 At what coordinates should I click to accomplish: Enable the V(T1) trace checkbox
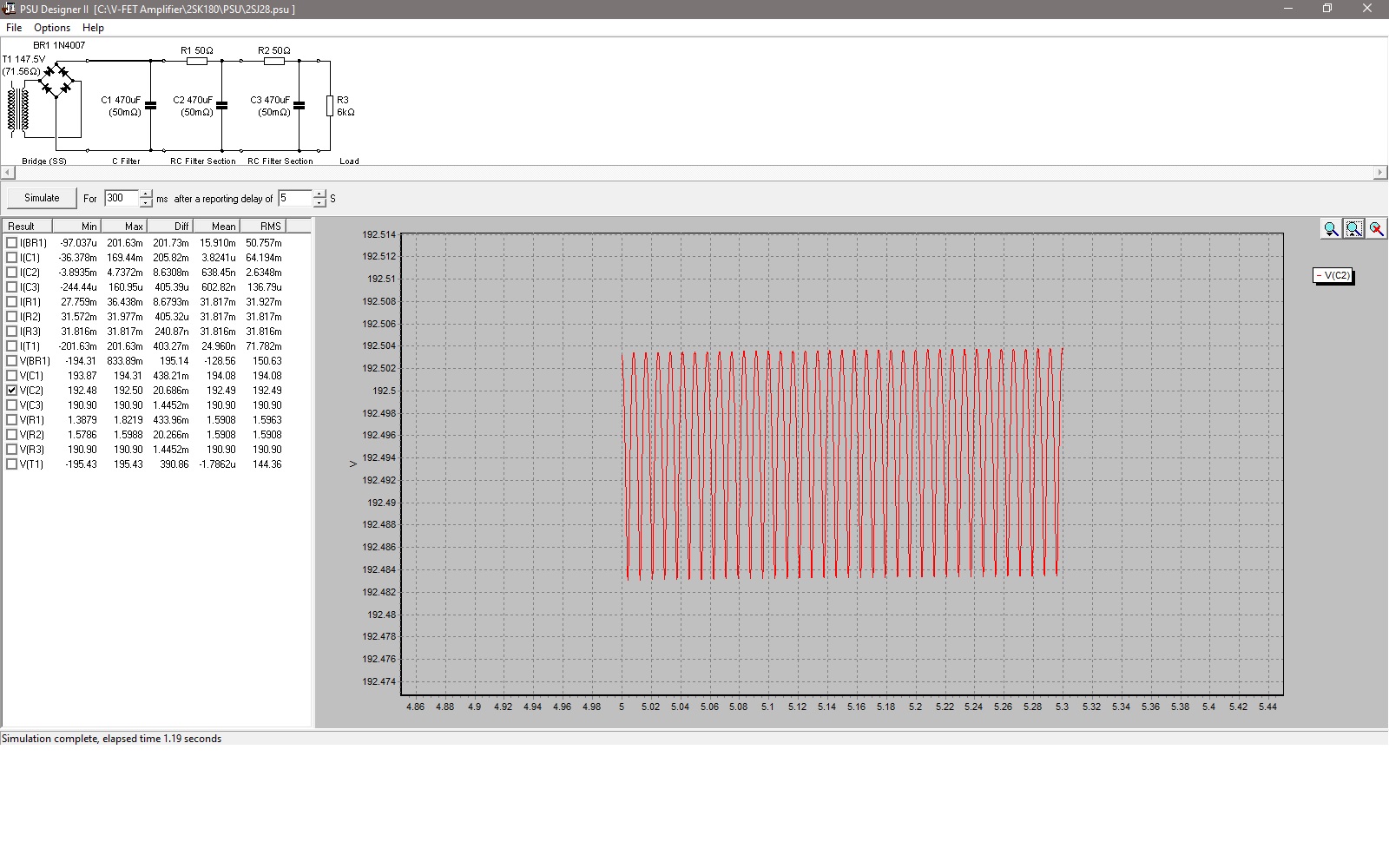(x=12, y=464)
